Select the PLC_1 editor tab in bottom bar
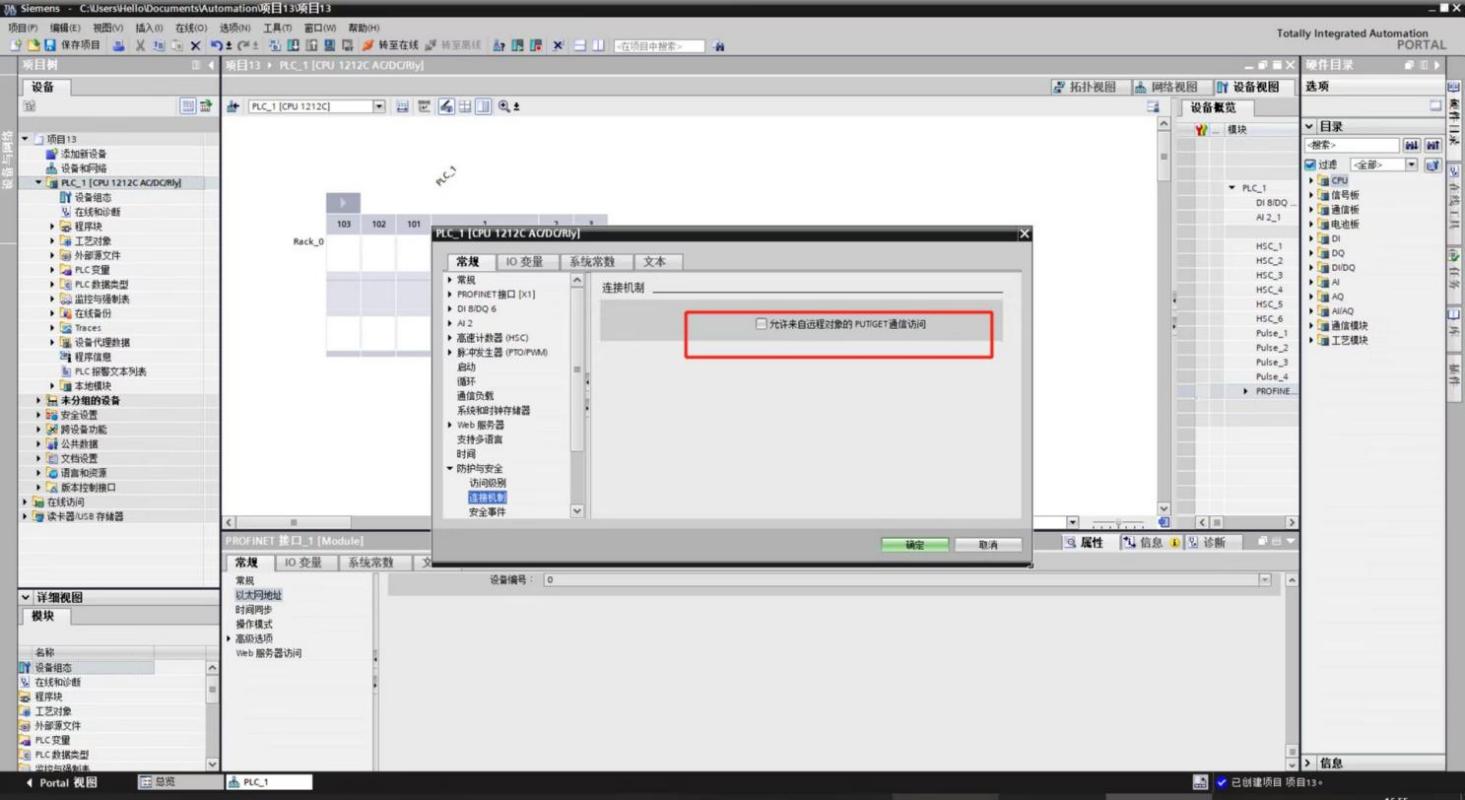Viewport: 1465px width, 800px height. click(x=268, y=782)
